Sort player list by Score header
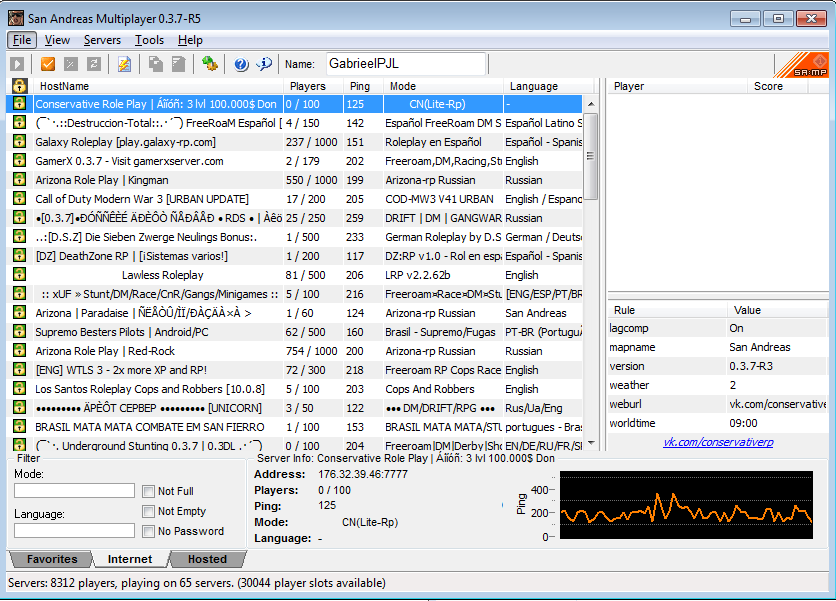Image resolution: width=836 pixels, height=601 pixels. pos(777,86)
